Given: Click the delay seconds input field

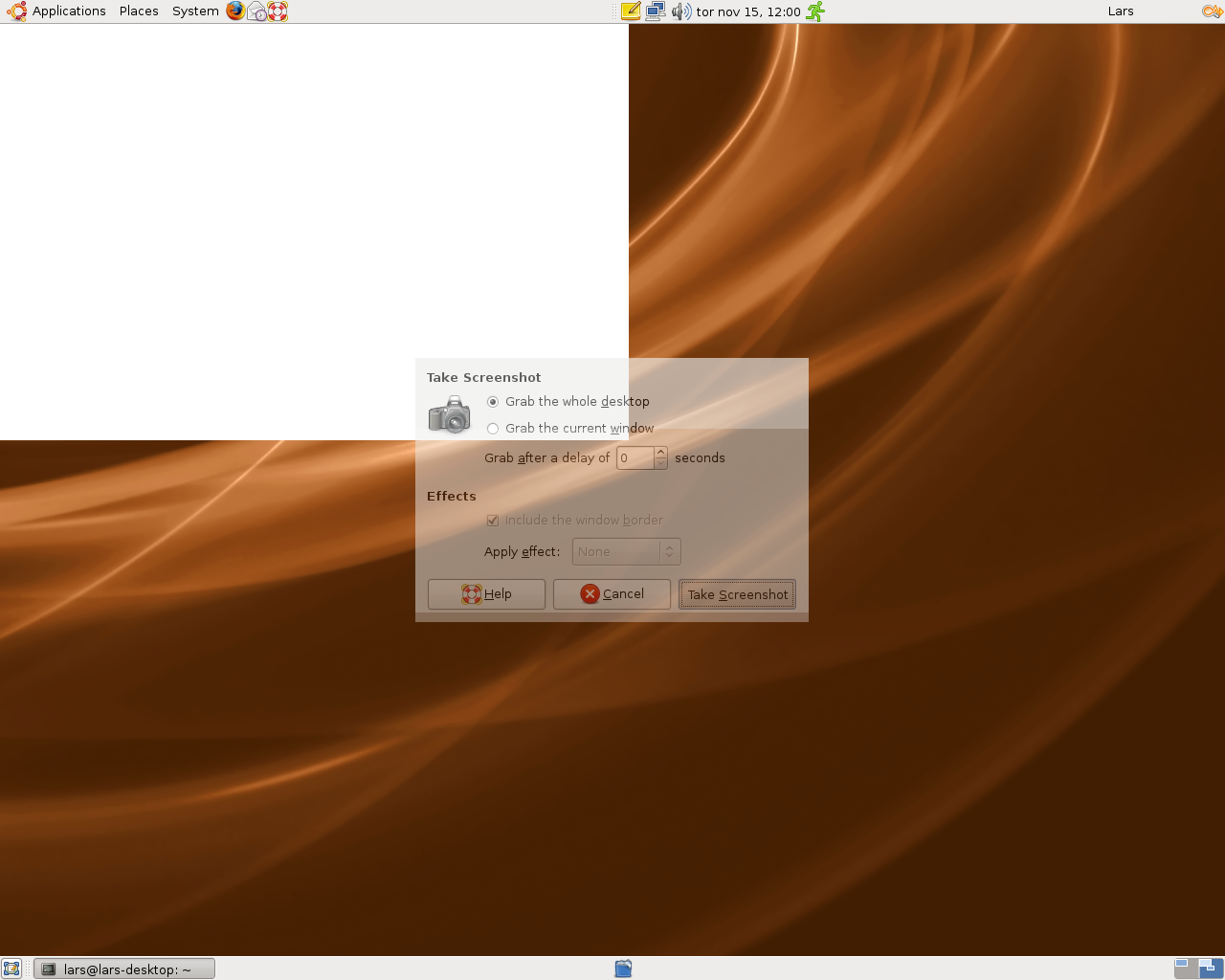Looking at the screenshot, I should coord(635,458).
